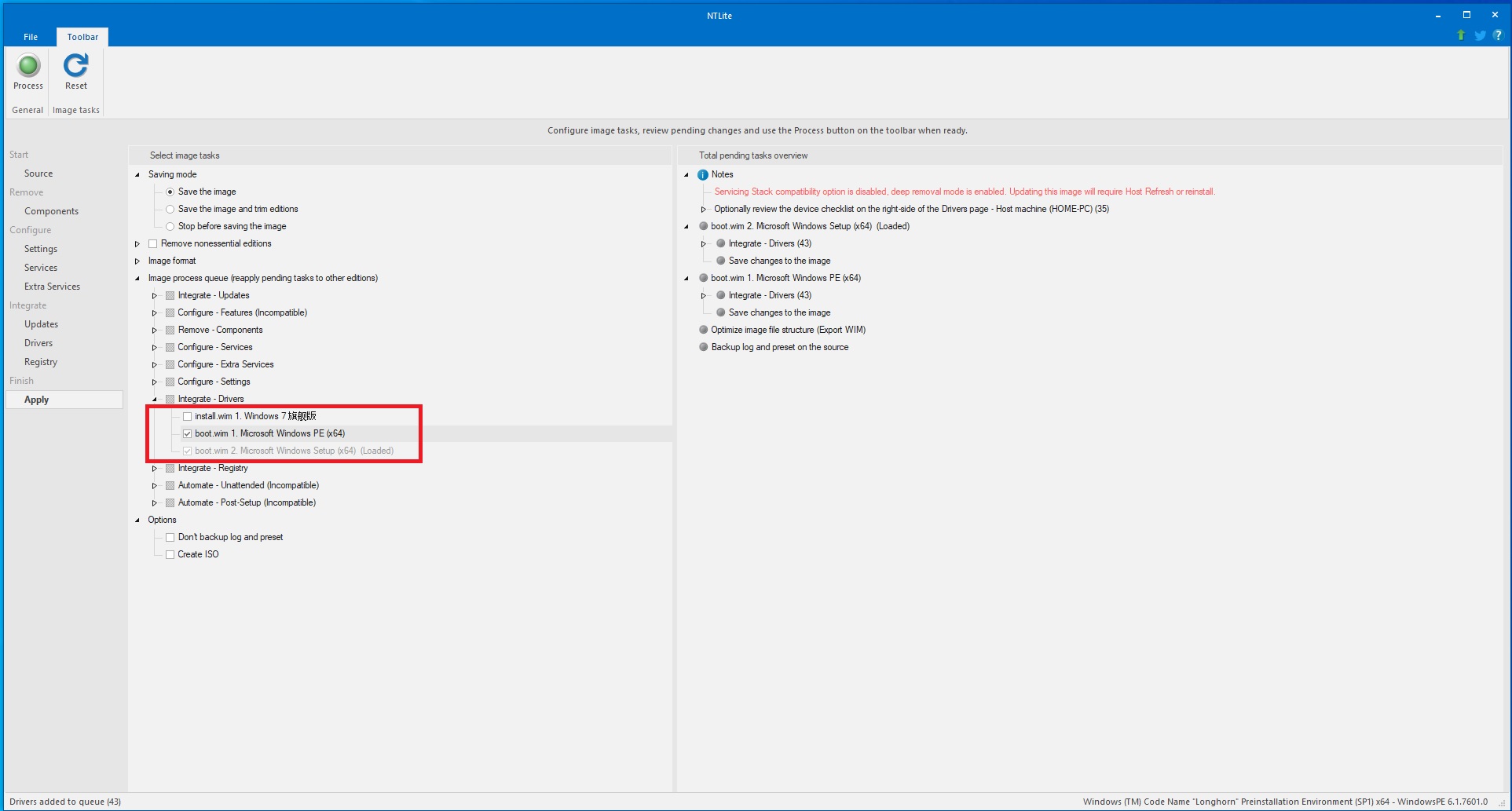Select the 'Save the image' radio button
Viewport: 1512px width, 811px height.
click(170, 192)
